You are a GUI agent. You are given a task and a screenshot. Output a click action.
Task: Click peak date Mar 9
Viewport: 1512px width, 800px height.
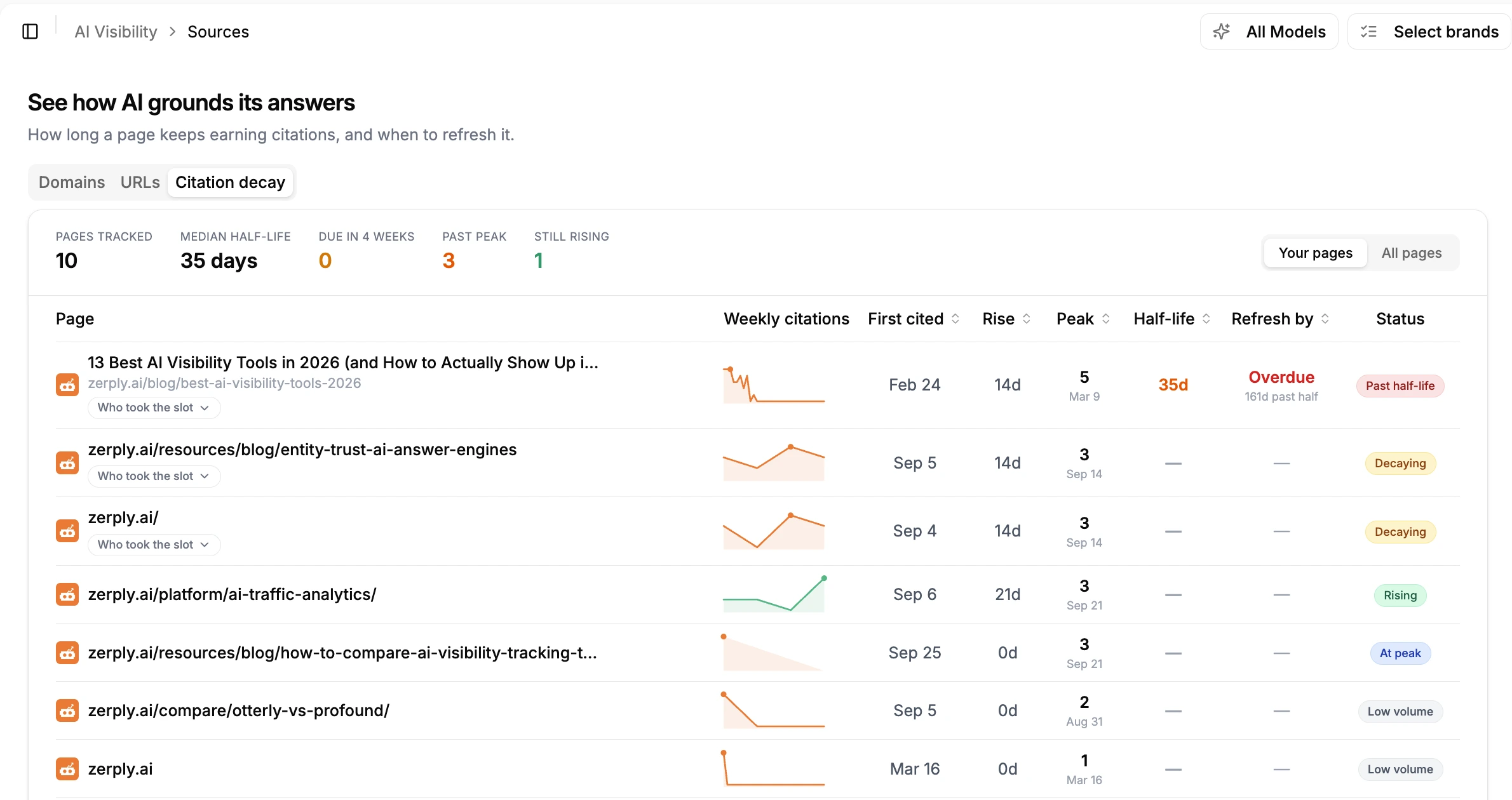pos(1084,397)
